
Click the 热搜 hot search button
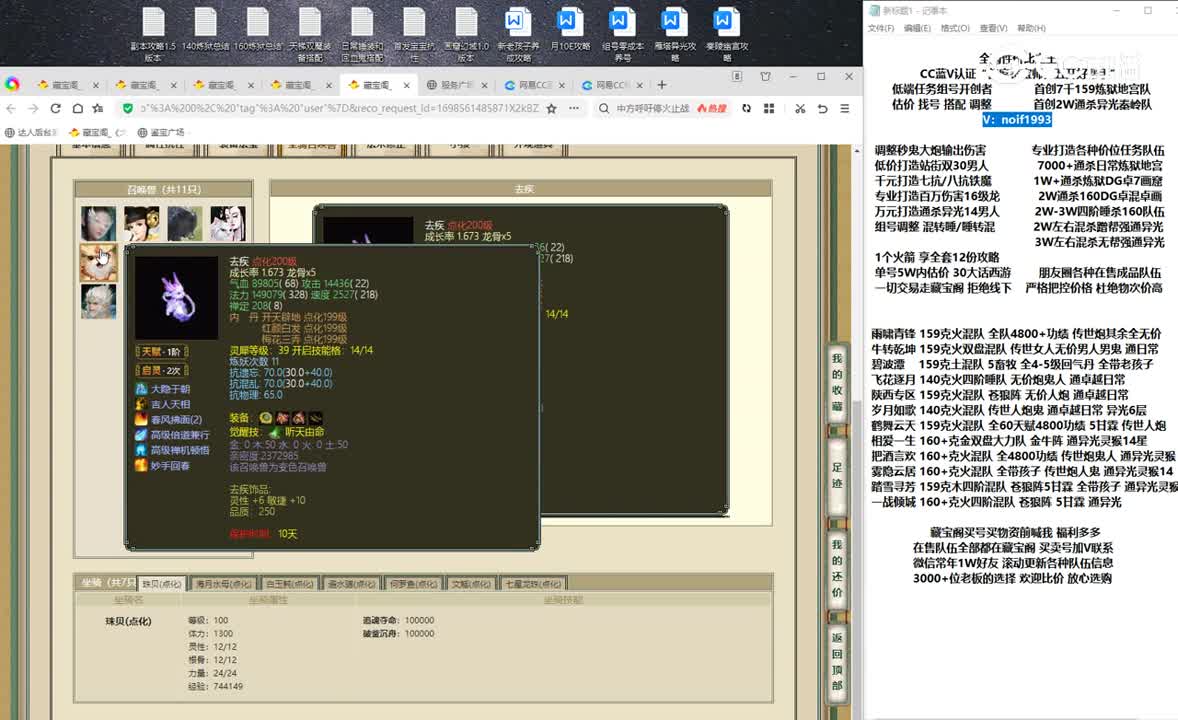click(x=712, y=108)
